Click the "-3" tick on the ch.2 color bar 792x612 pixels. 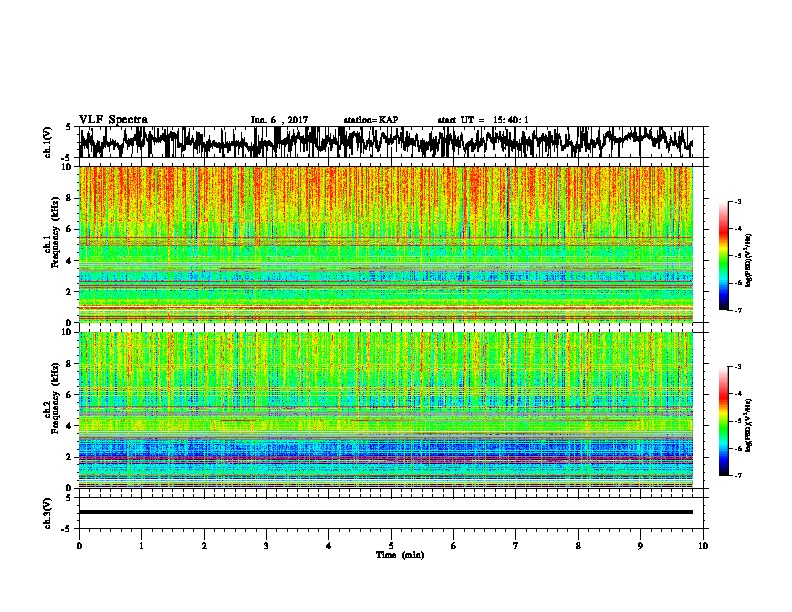click(x=737, y=367)
